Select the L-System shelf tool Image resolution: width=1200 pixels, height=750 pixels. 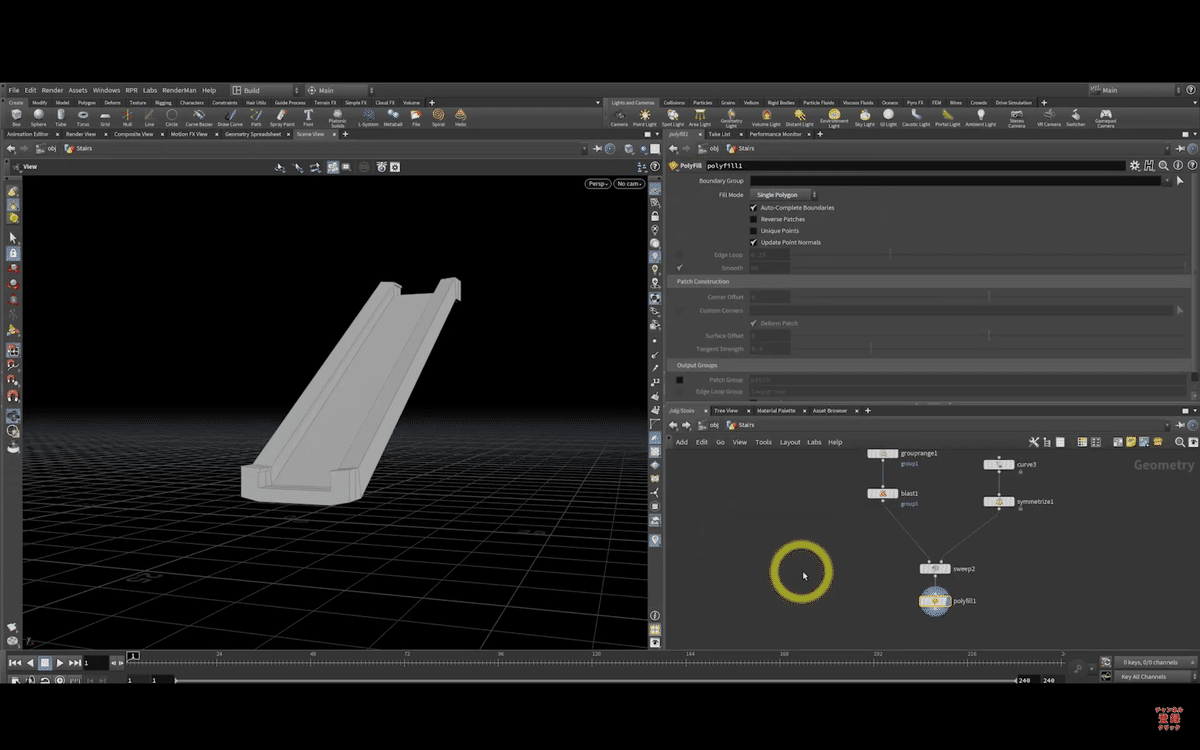tap(368, 117)
